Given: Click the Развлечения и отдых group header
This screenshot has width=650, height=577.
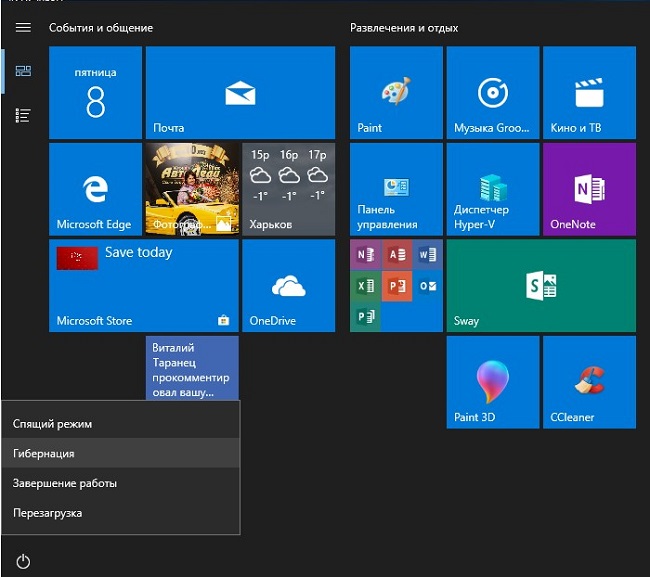Looking at the screenshot, I should coord(404,28).
